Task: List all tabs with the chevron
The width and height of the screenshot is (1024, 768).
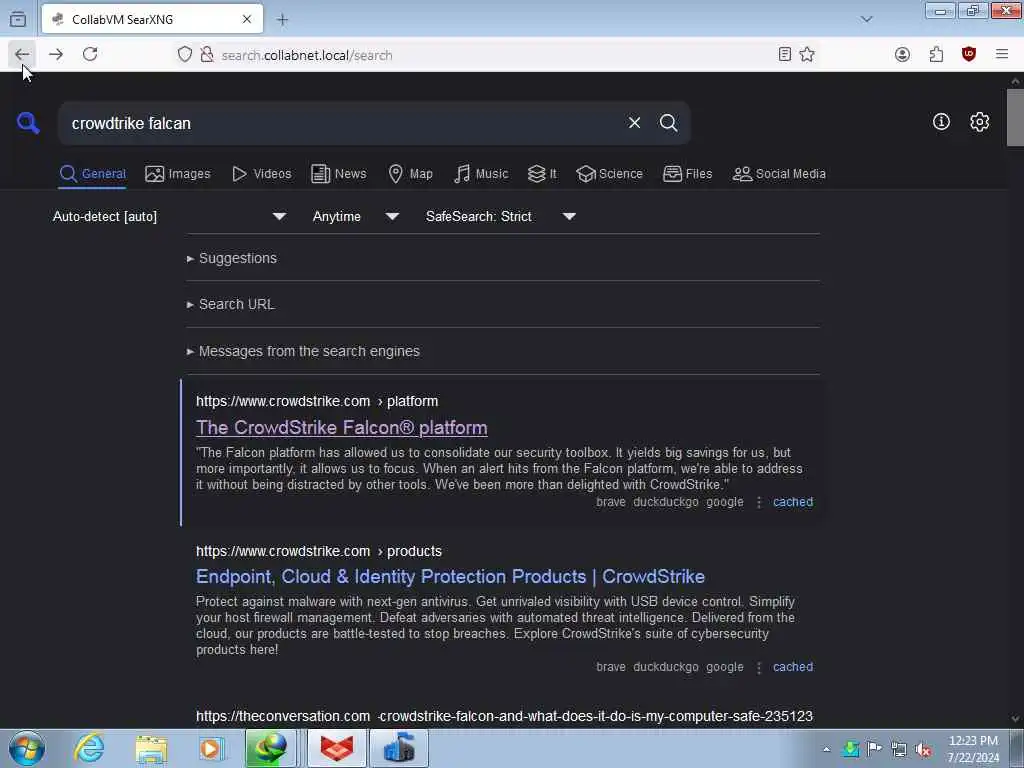Action: click(x=867, y=20)
